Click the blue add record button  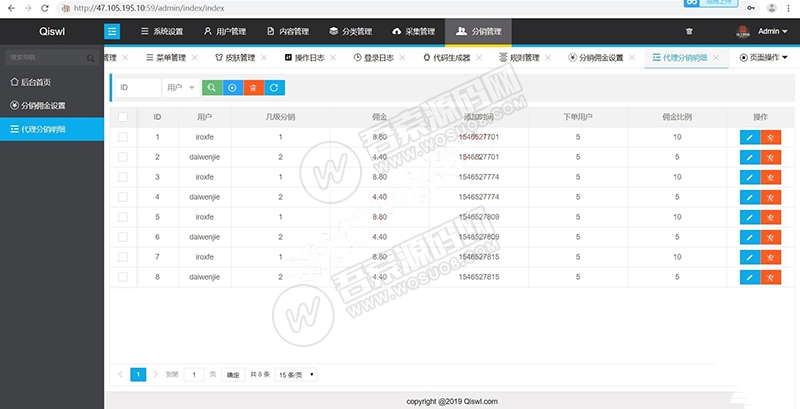click(x=232, y=88)
